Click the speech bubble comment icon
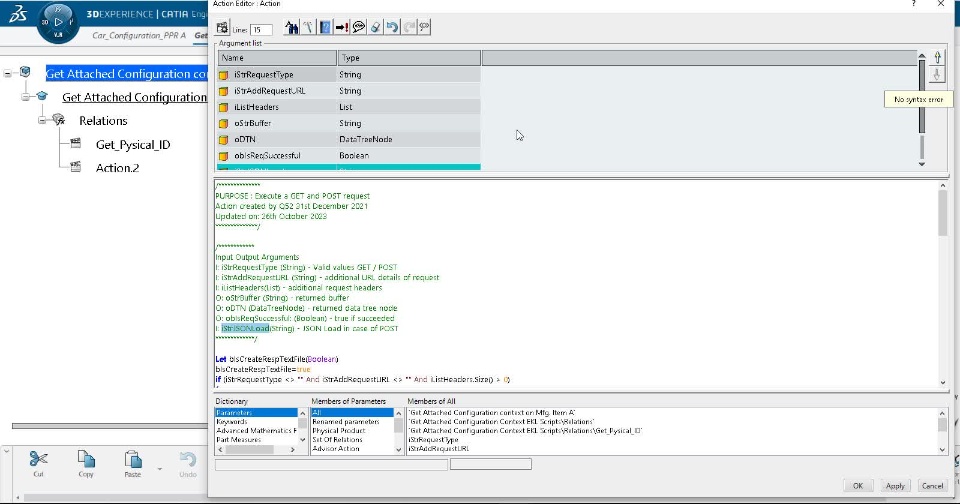960x504 pixels. pos(359,27)
